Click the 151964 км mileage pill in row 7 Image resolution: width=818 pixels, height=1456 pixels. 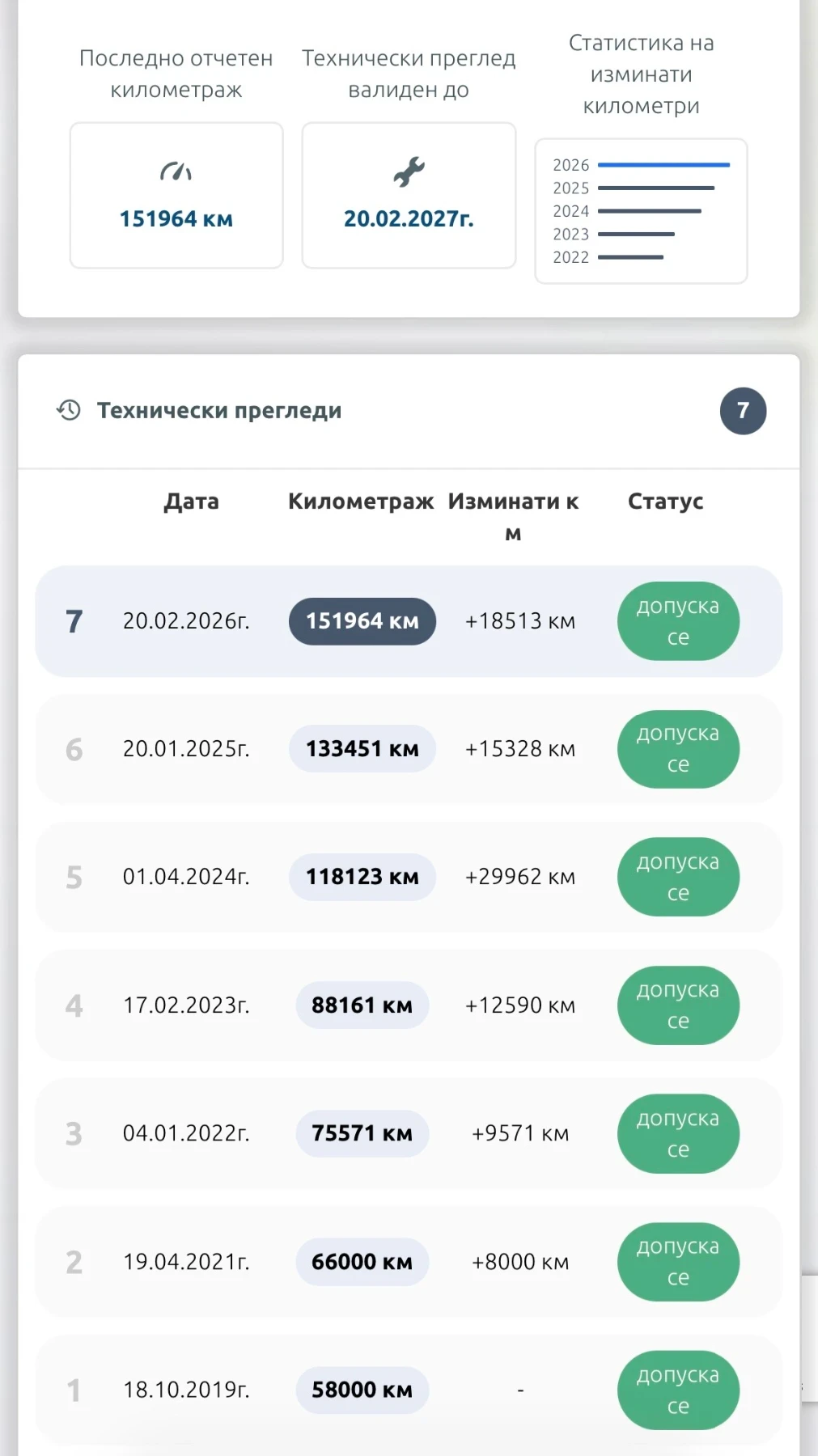coord(362,621)
